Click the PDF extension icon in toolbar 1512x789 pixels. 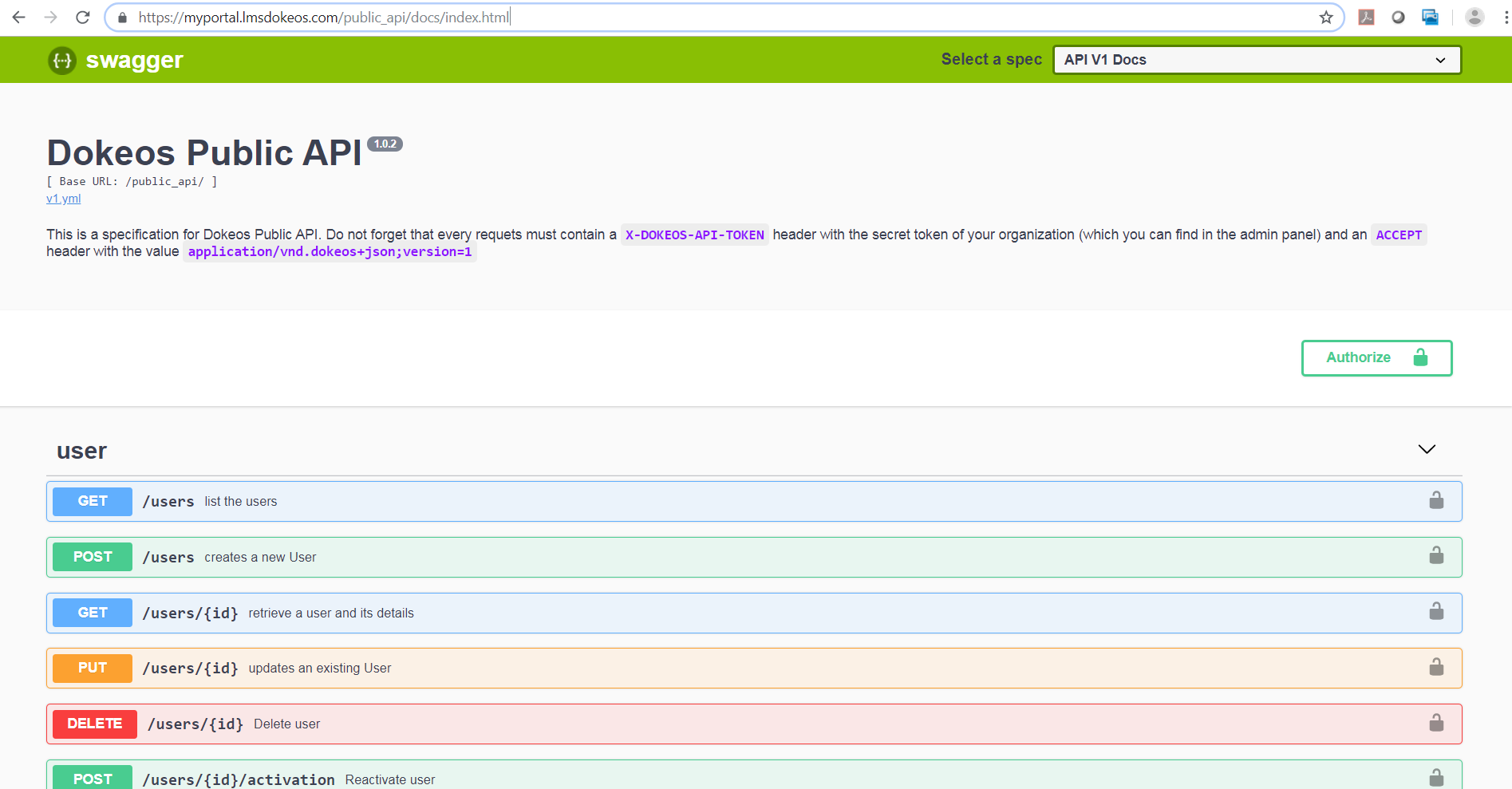coord(1366,18)
